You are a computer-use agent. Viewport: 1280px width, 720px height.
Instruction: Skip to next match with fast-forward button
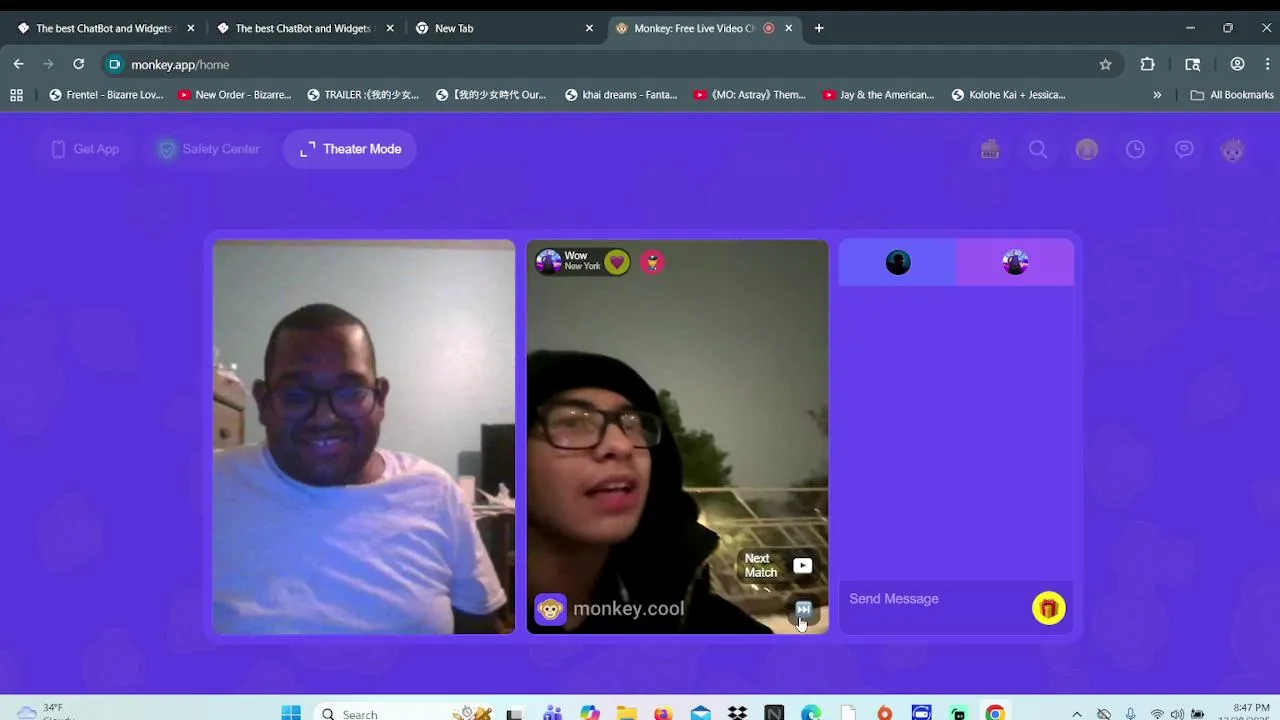pyautogui.click(x=803, y=609)
